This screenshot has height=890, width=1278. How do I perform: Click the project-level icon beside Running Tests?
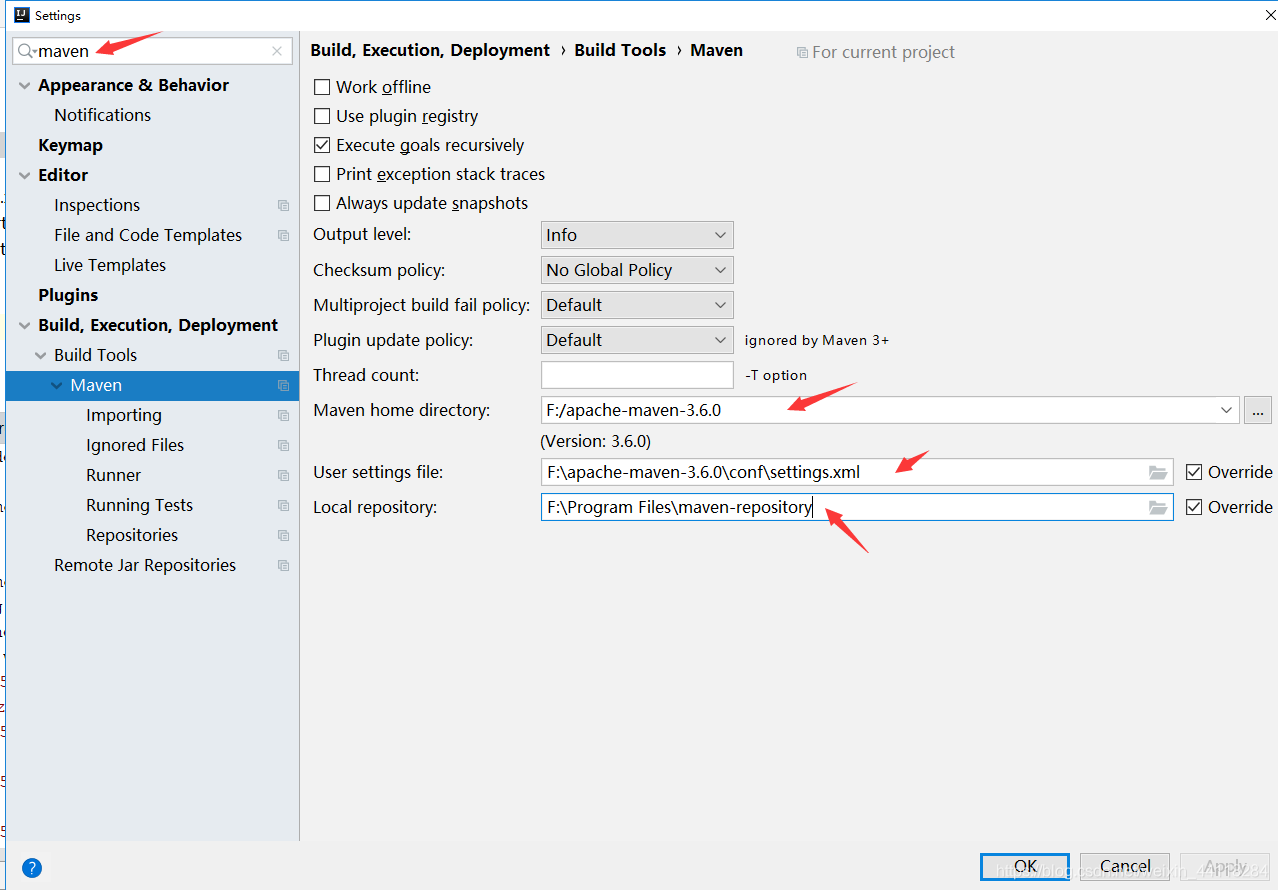tap(283, 505)
